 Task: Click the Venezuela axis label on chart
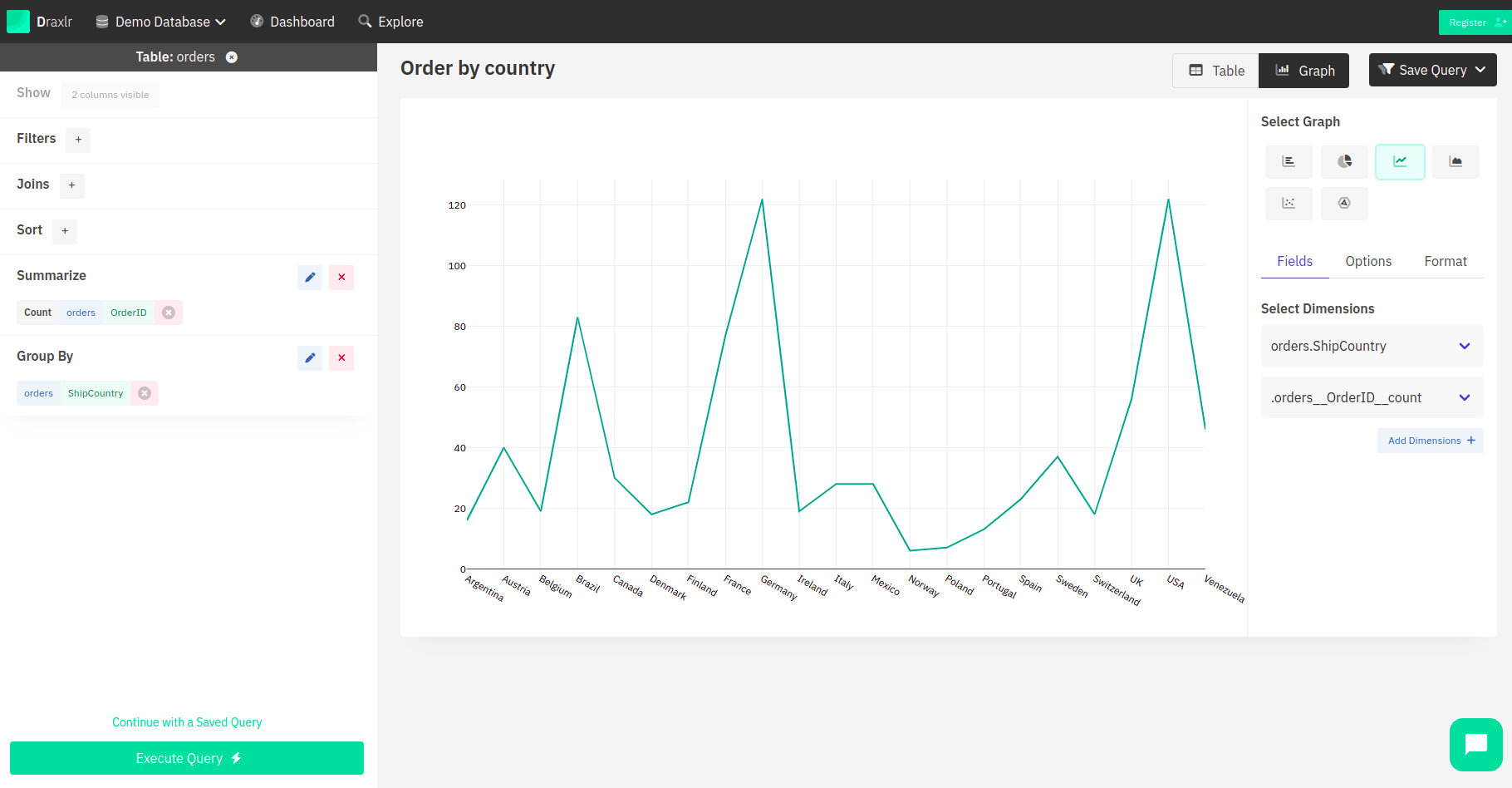click(1224, 589)
